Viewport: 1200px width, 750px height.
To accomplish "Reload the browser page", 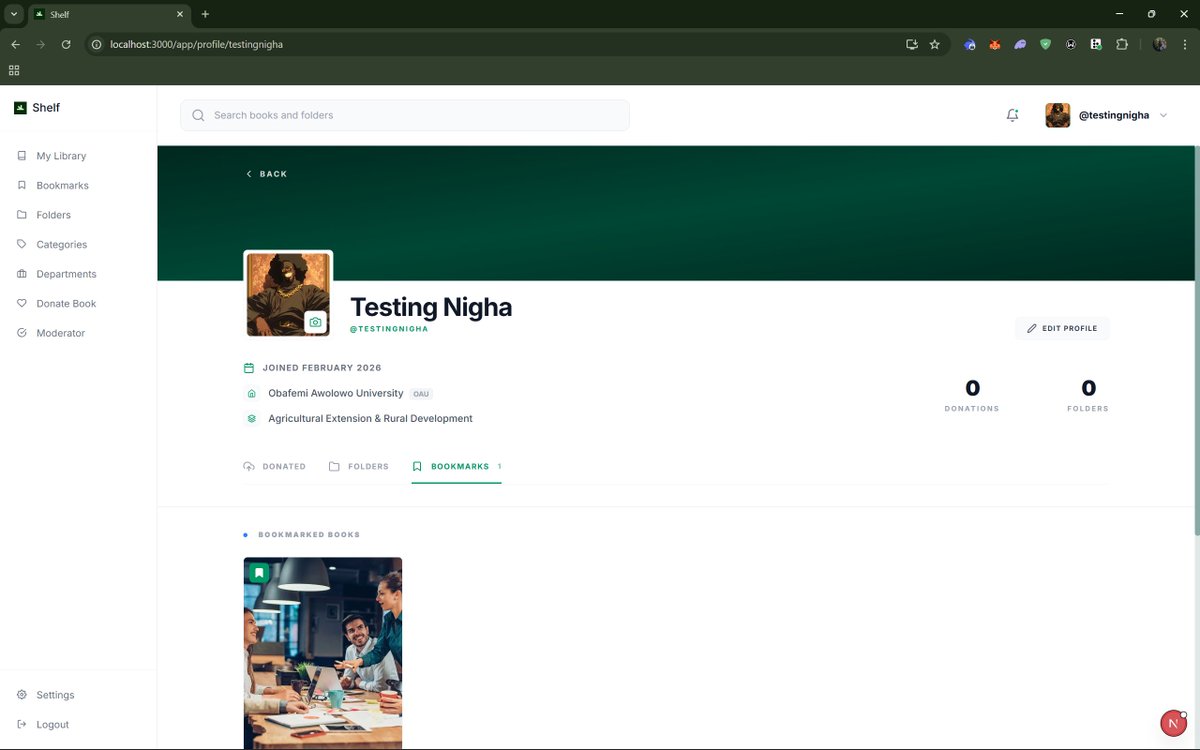I will pyautogui.click(x=66, y=44).
